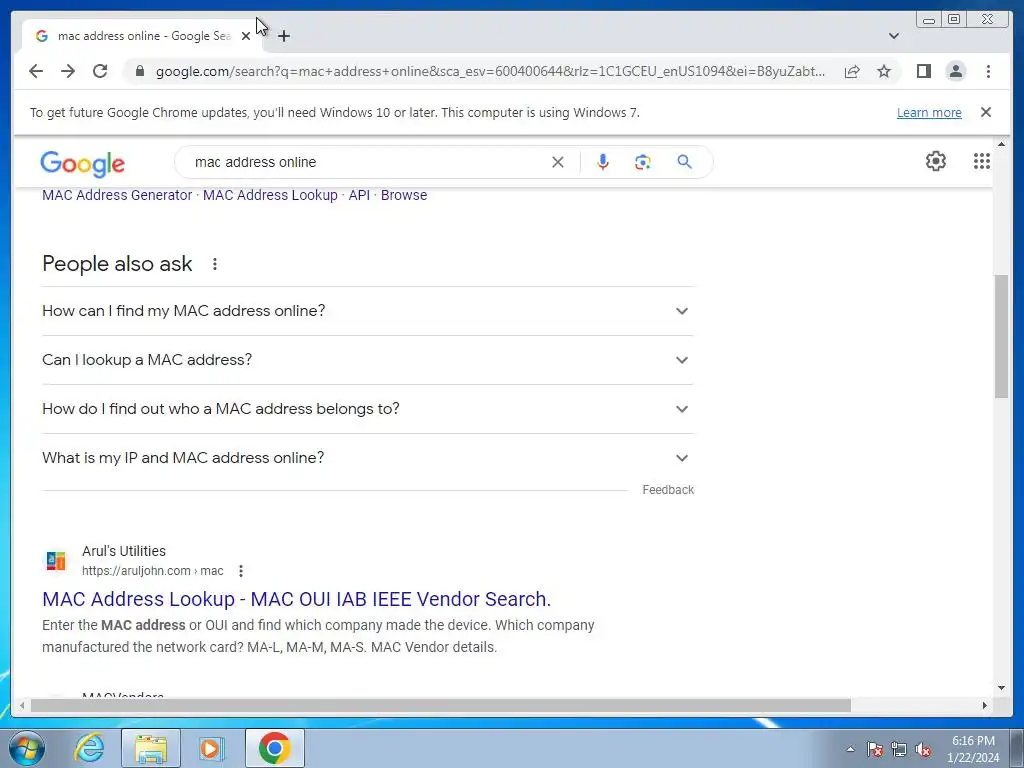Click the horizontal scrollbar thumb

pos(441,705)
